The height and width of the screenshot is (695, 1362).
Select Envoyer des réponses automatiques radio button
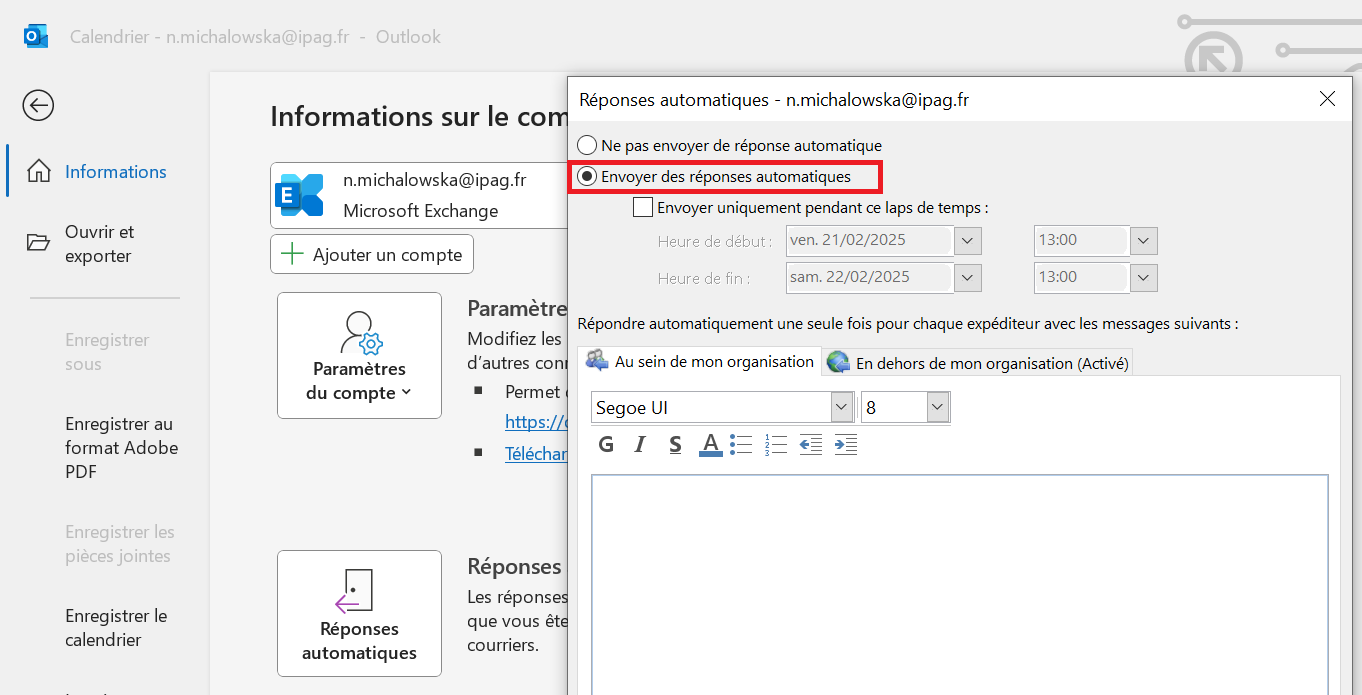(588, 176)
